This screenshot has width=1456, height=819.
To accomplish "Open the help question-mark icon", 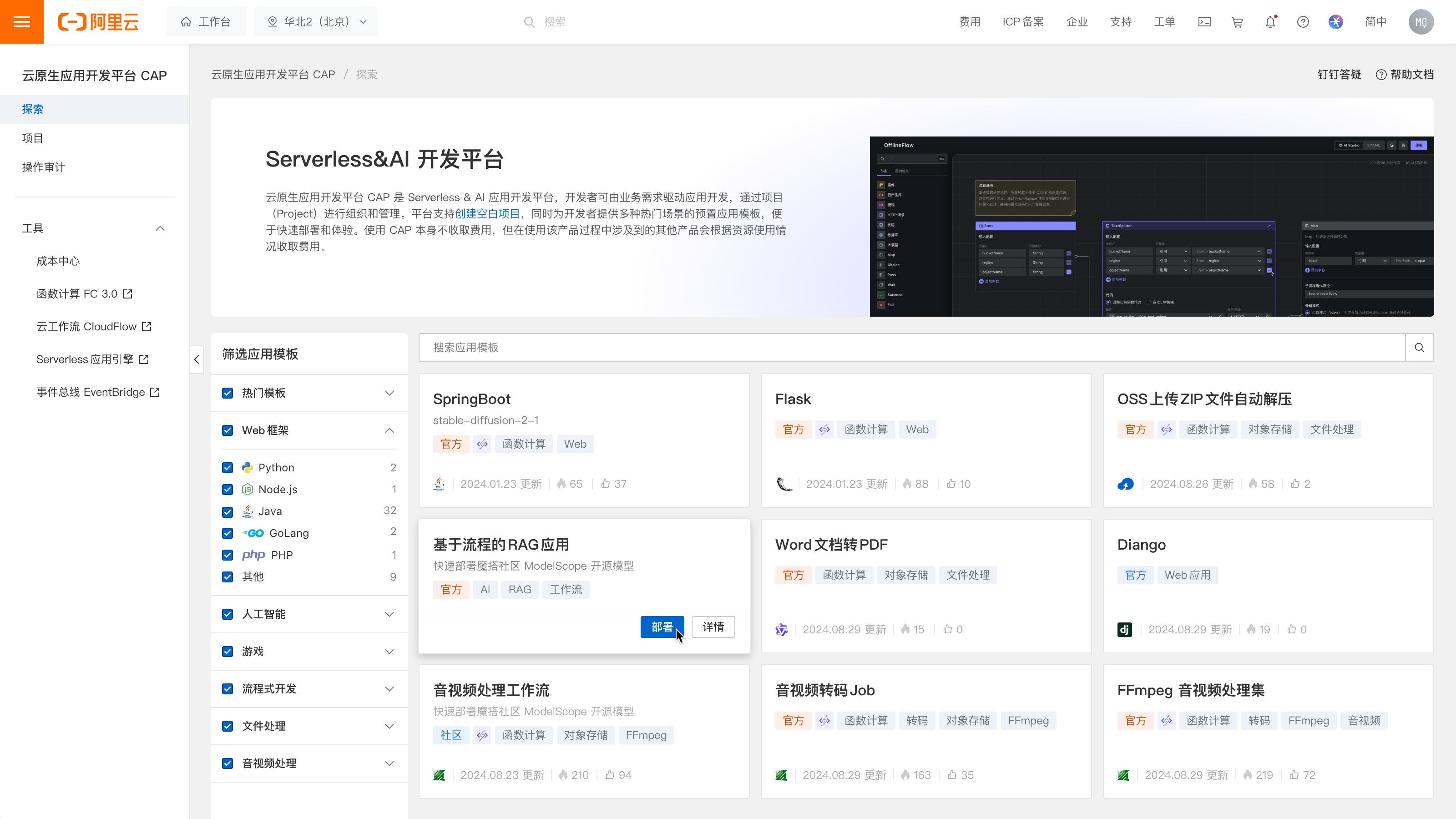I will (x=1303, y=21).
